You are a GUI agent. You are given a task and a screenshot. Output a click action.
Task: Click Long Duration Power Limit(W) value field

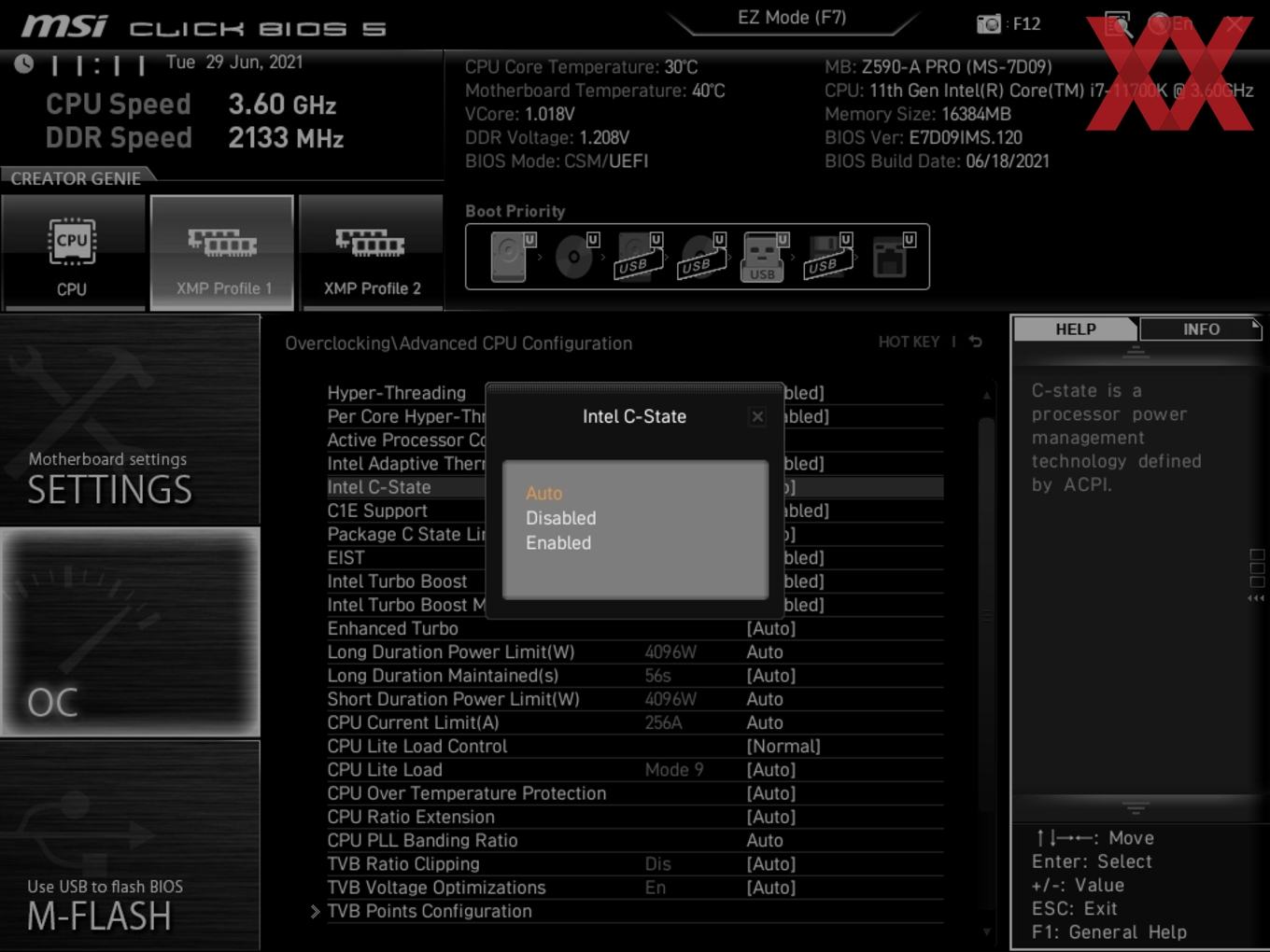[x=765, y=652]
